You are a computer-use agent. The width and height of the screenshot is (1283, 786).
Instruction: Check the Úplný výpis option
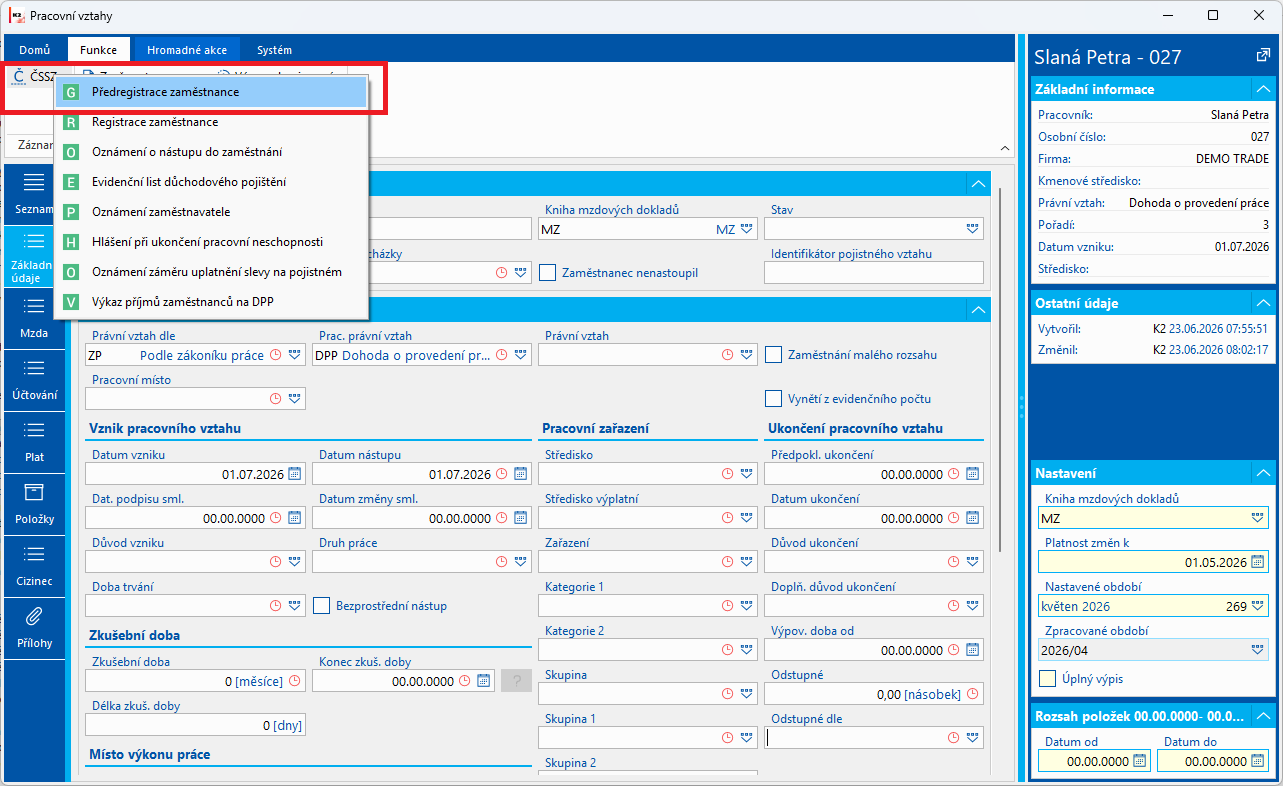[1048, 679]
